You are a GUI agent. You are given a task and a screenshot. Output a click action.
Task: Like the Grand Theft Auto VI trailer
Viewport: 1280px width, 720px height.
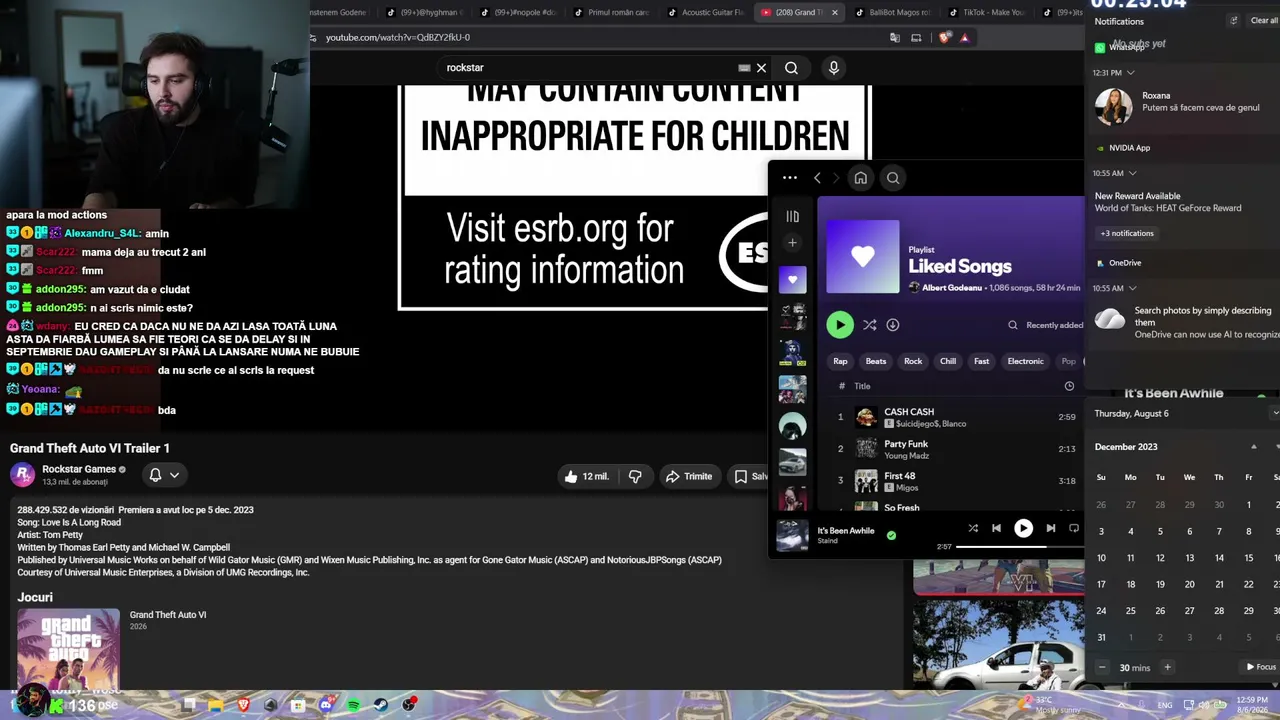point(586,476)
